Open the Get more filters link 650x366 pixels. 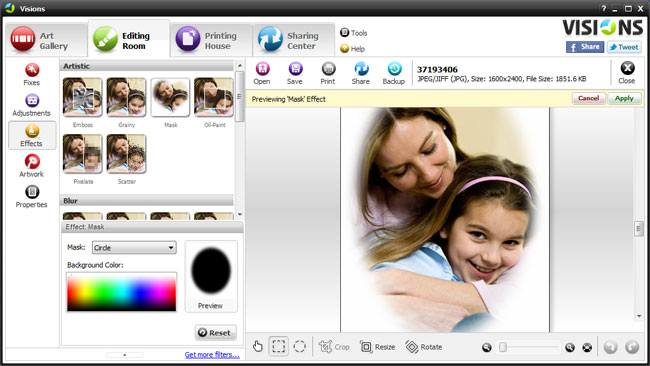pyautogui.click(x=212, y=355)
